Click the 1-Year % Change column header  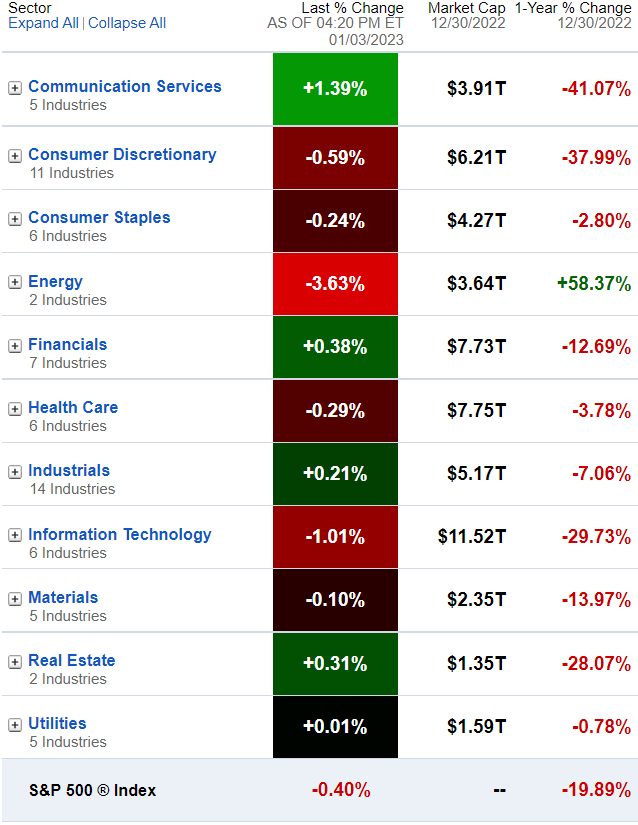(573, 9)
